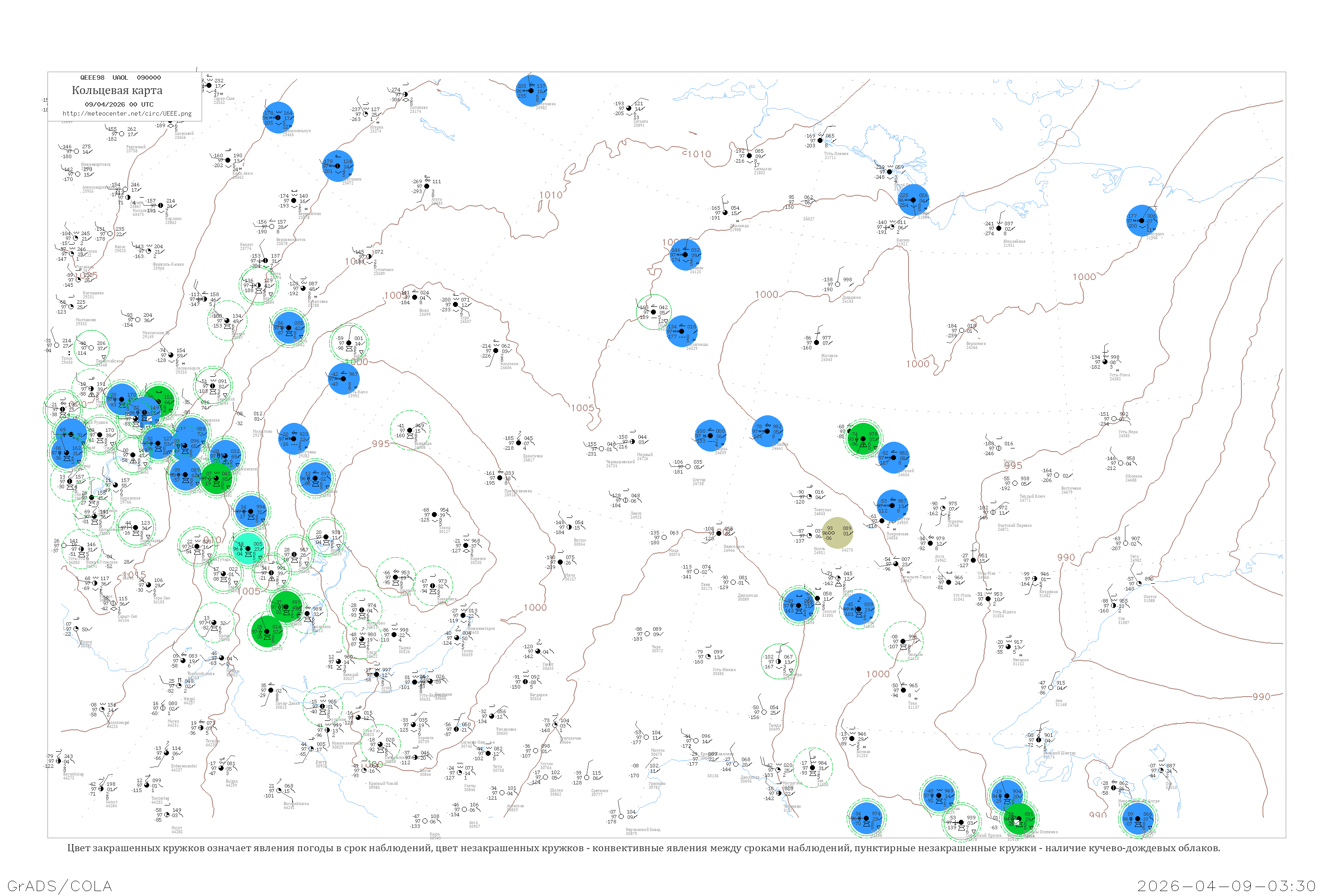Click blue circle at Батамай station

894,458
